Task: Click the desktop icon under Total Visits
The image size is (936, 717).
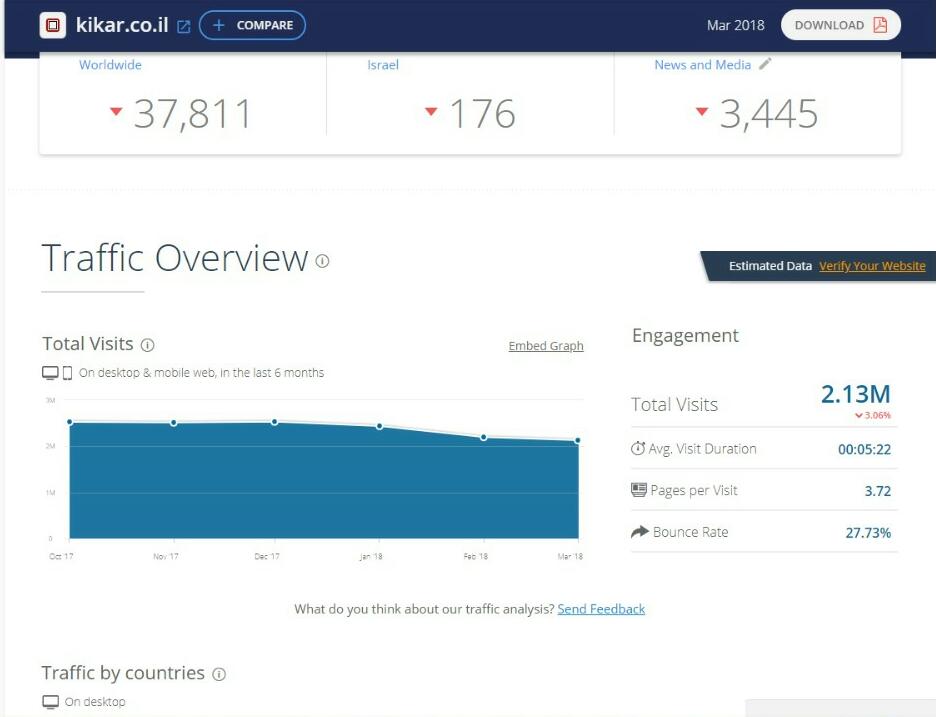Action: click(50, 373)
